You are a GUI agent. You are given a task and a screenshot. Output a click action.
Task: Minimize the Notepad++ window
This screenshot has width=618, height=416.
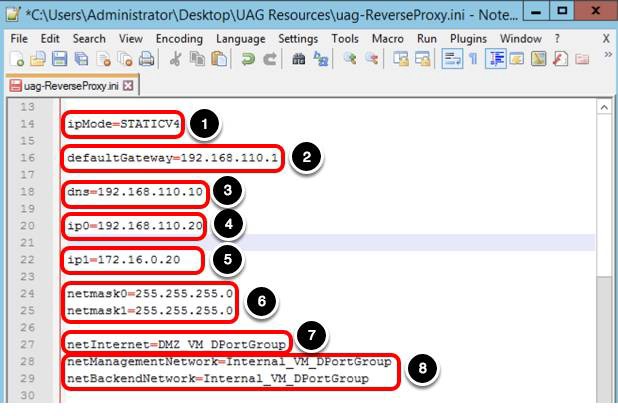point(536,11)
